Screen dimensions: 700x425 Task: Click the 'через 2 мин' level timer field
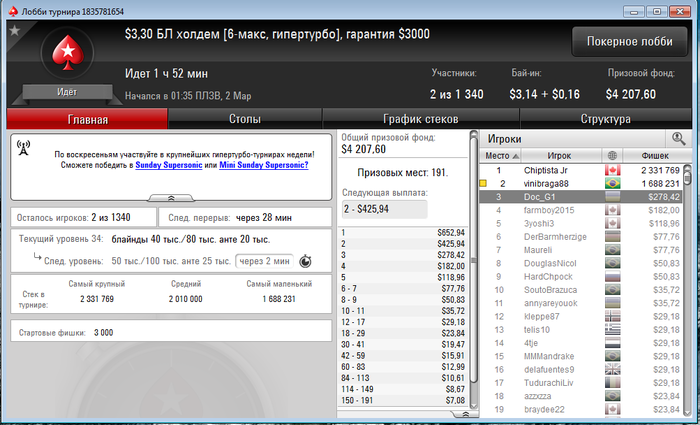pyautogui.click(x=264, y=261)
